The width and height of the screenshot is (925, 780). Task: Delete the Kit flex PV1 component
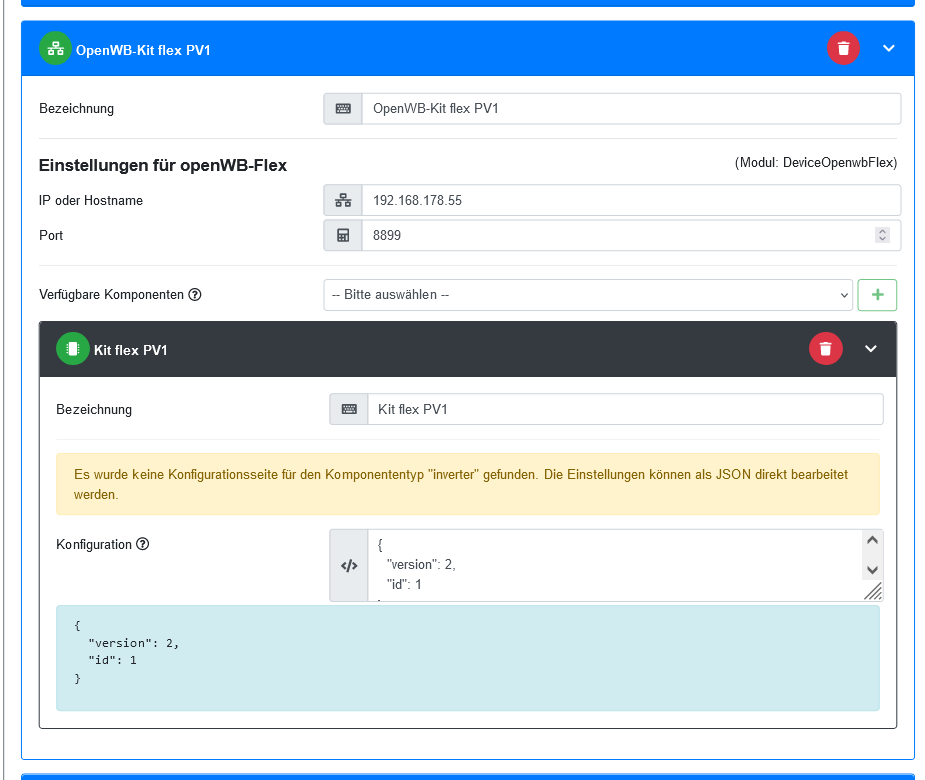click(825, 349)
